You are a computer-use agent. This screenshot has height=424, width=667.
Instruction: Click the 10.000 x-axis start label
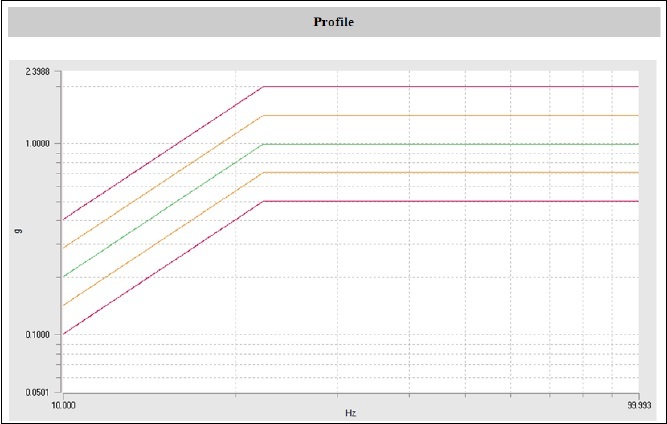[62, 405]
